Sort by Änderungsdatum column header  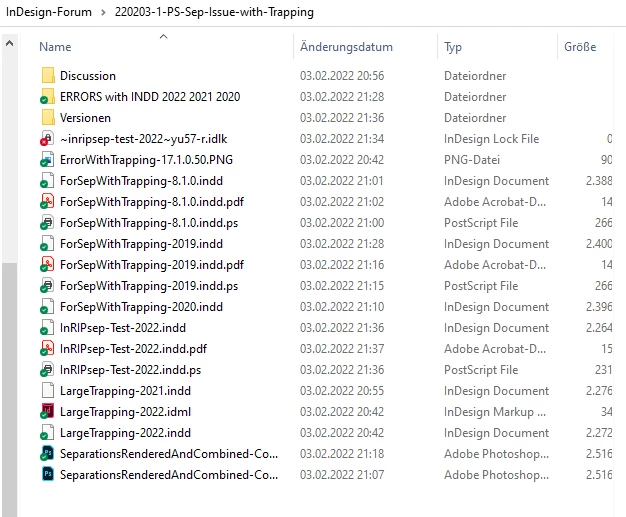pos(346,47)
